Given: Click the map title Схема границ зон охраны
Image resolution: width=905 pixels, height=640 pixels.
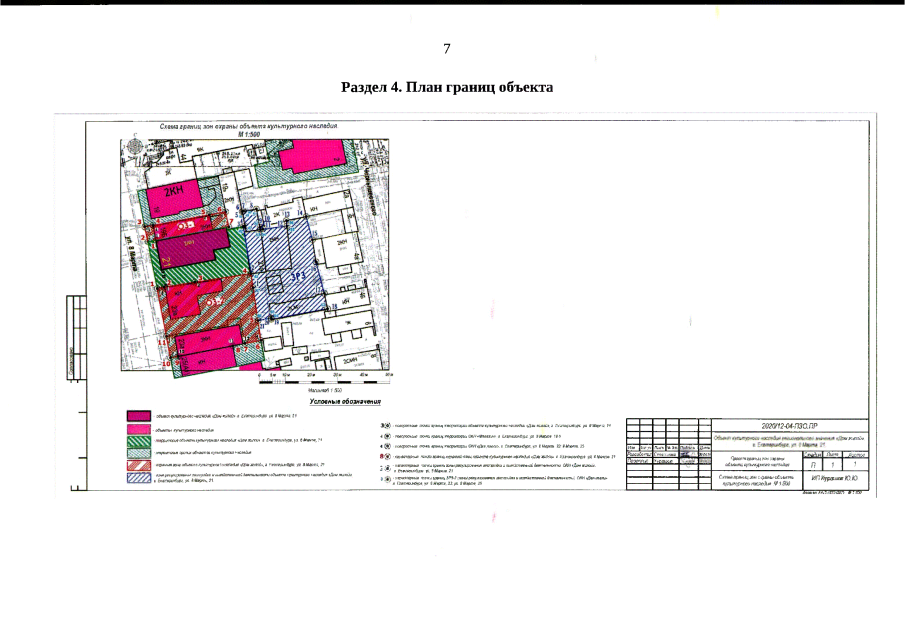Looking at the screenshot, I should (x=250, y=127).
